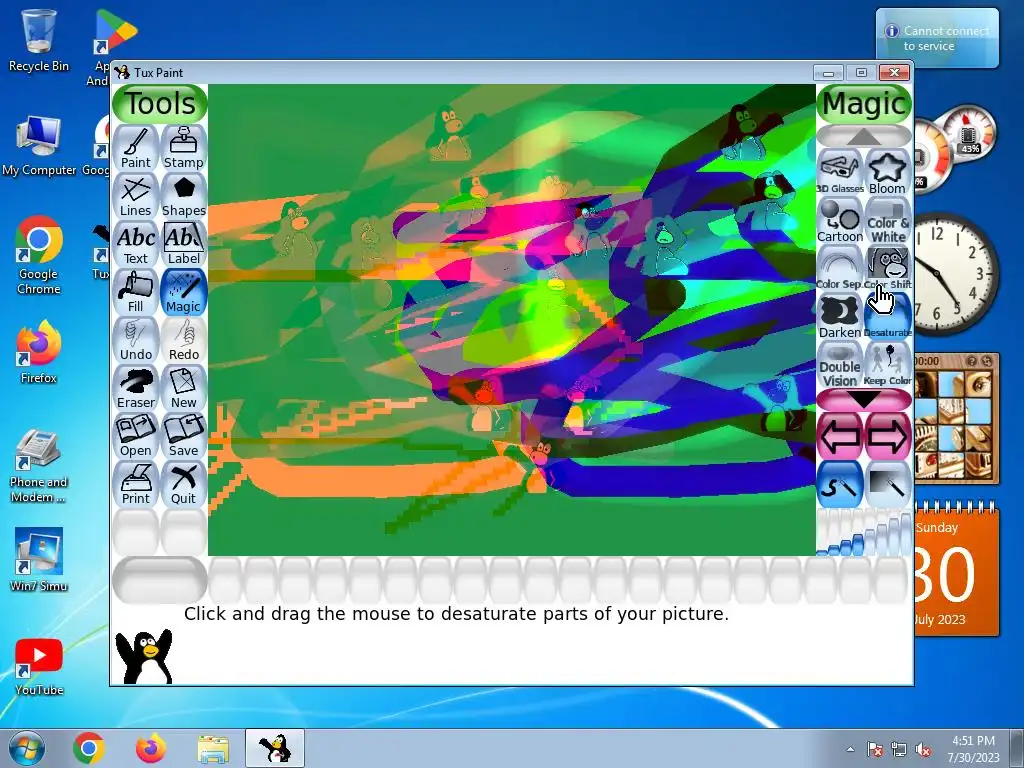Choose the Color & White effect
The image size is (1024, 768).
pos(888,221)
